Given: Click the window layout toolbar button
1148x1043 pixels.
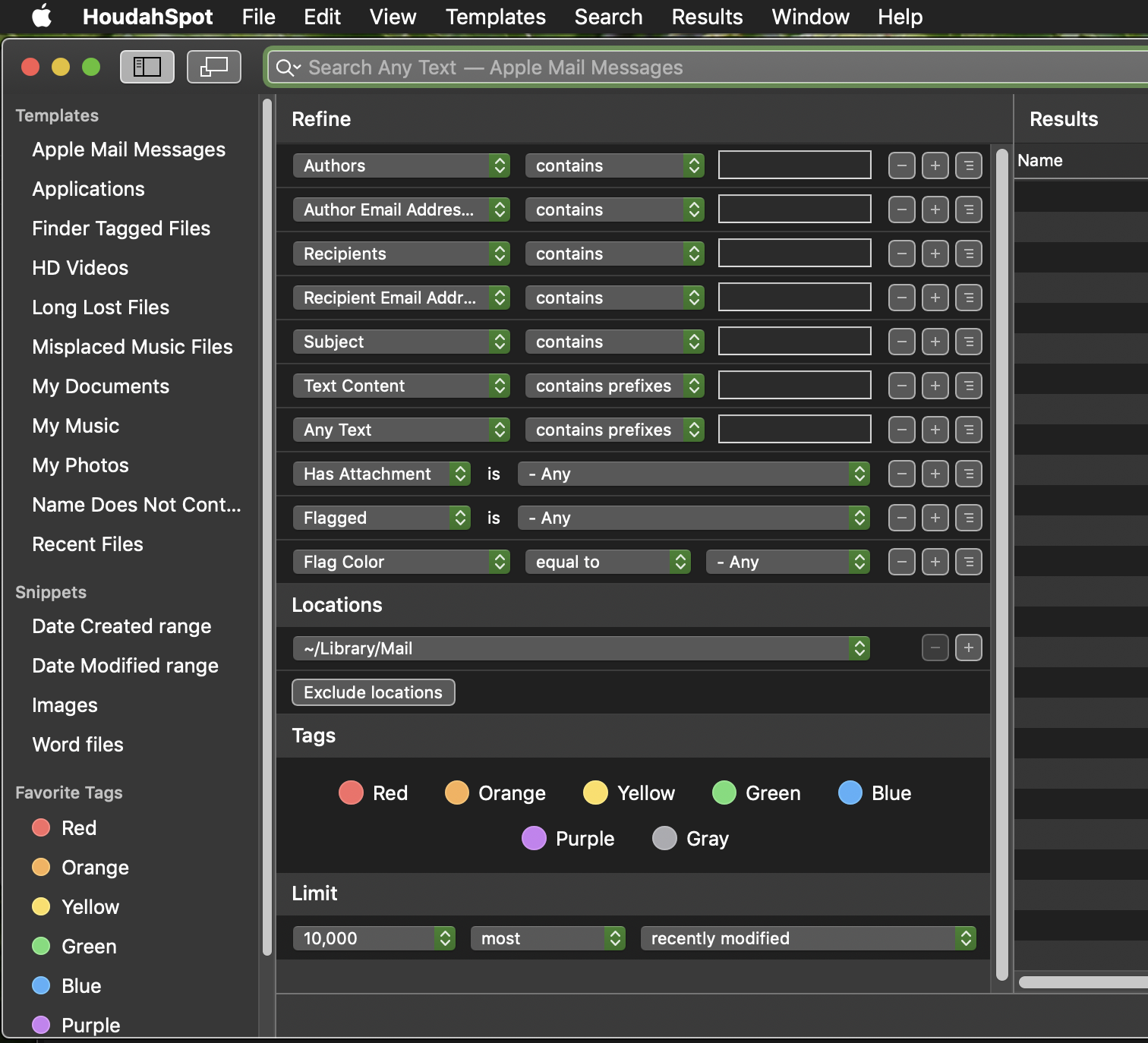Looking at the screenshot, I should (x=214, y=67).
